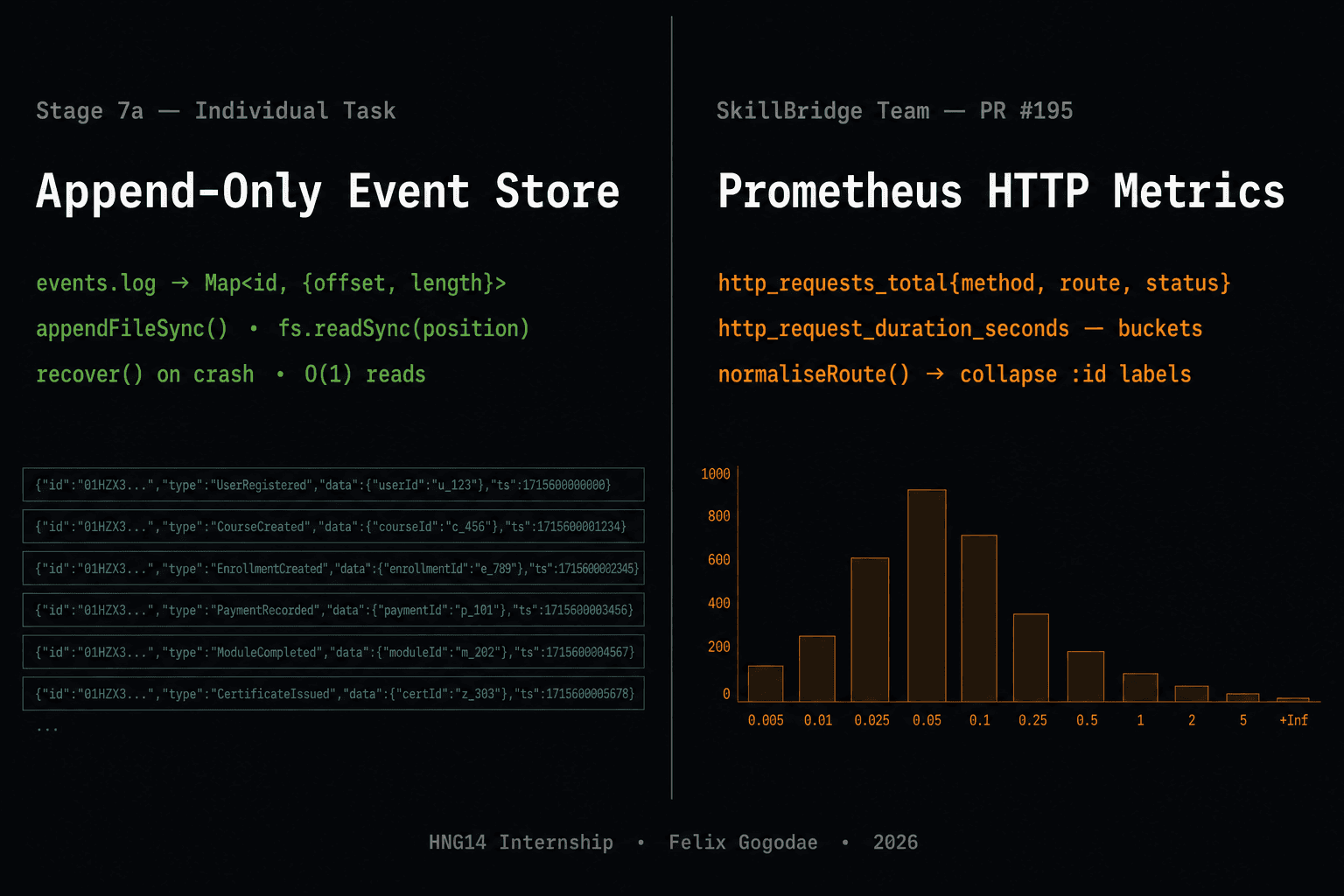Click the 'SkillBridge Team — PR #195' subtitle
The width and height of the screenshot is (1344, 896).
coord(894,111)
